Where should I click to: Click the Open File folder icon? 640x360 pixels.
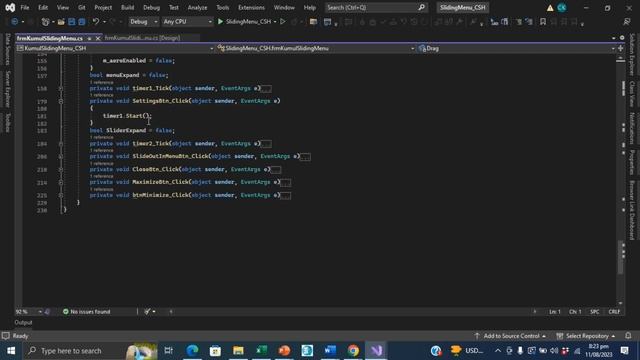pyautogui.click(x=61, y=22)
